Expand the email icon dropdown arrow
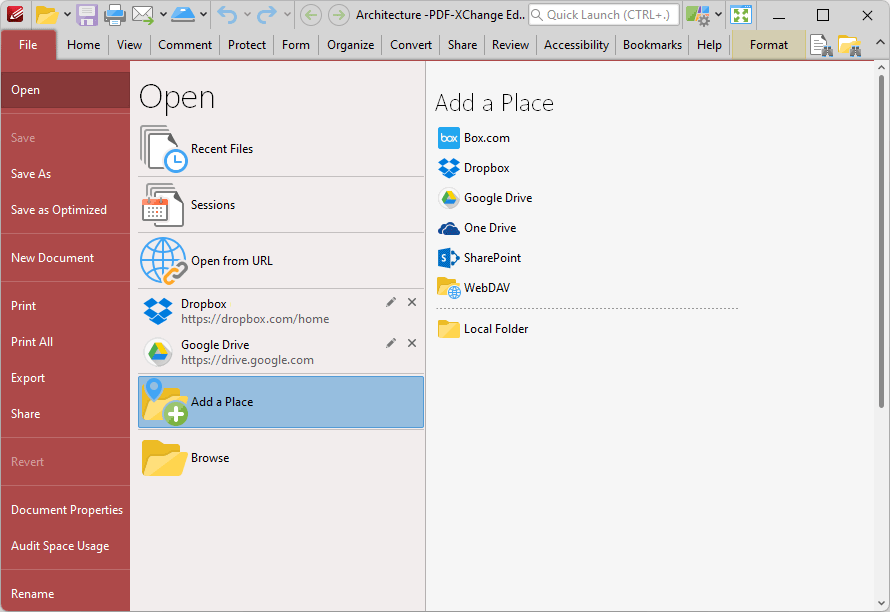Image resolution: width=890 pixels, height=612 pixels. coord(163,15)
